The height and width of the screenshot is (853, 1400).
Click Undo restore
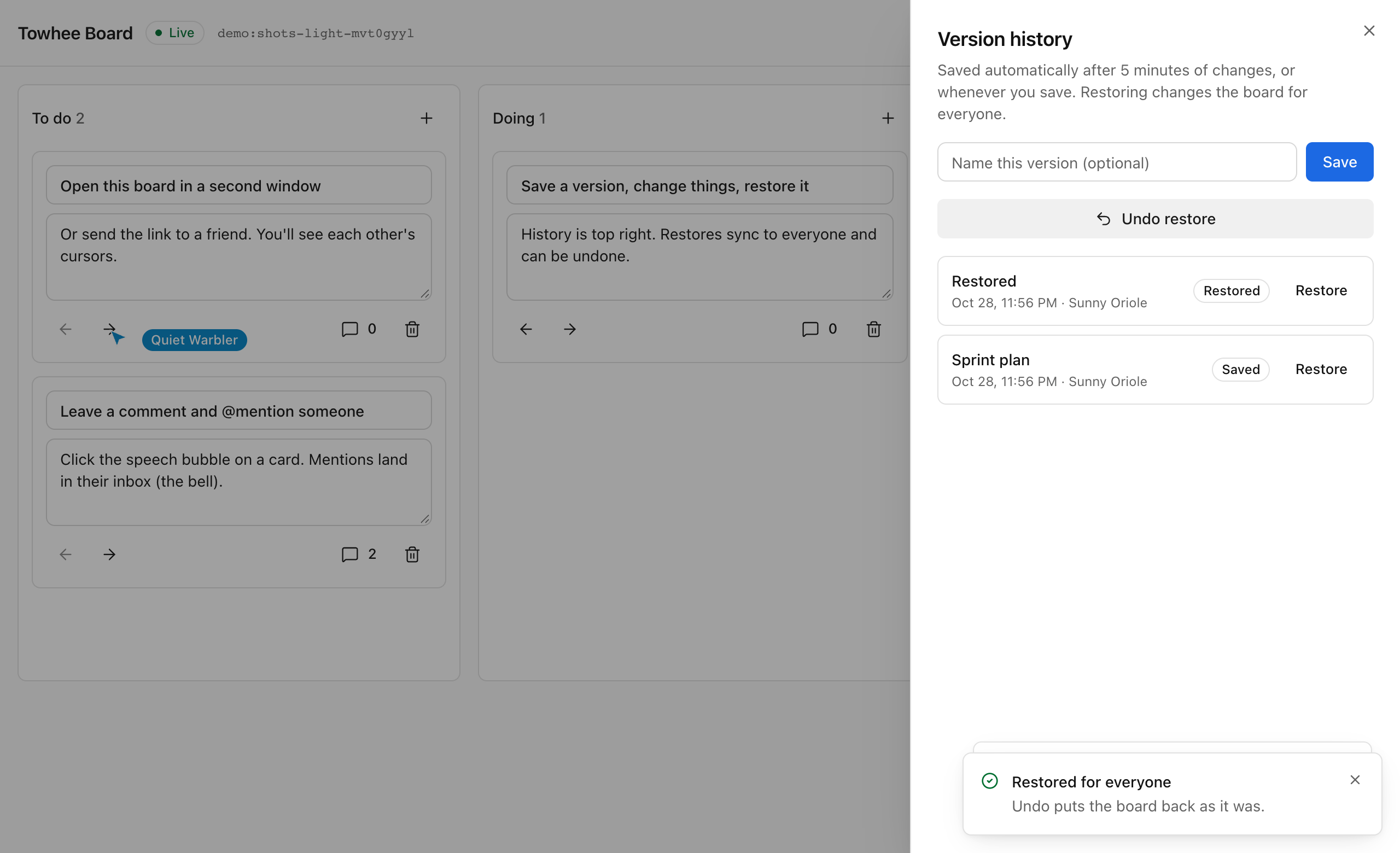click(1155, 219)
